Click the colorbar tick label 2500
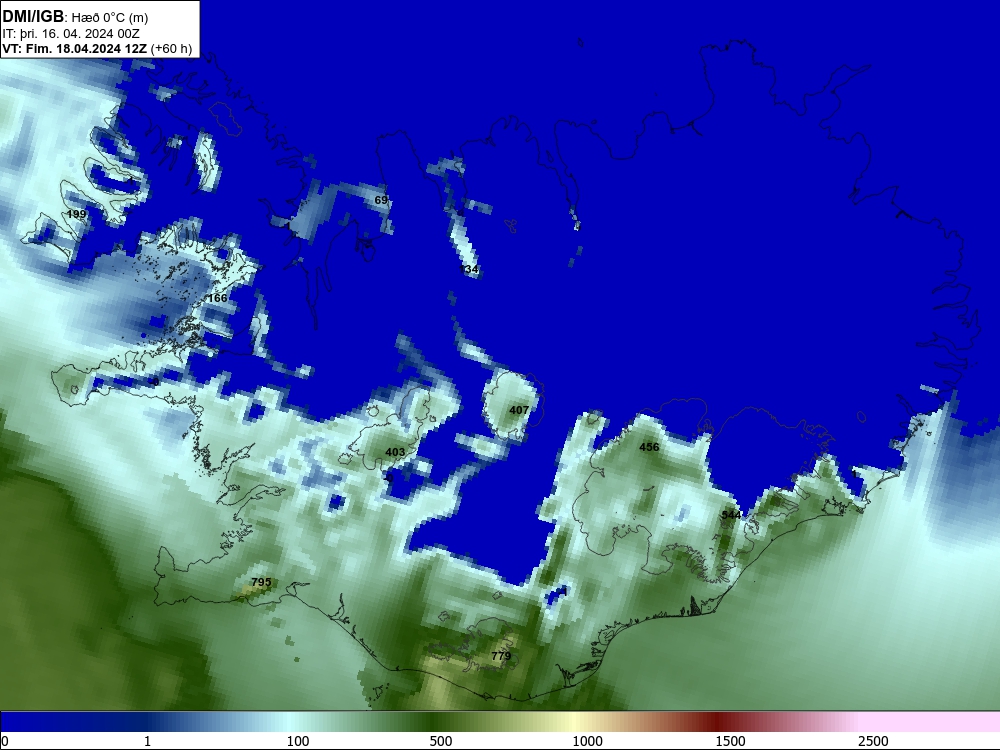Image resolution: width=1000 pixels, height=750 pixels. [x=873, y=741]
